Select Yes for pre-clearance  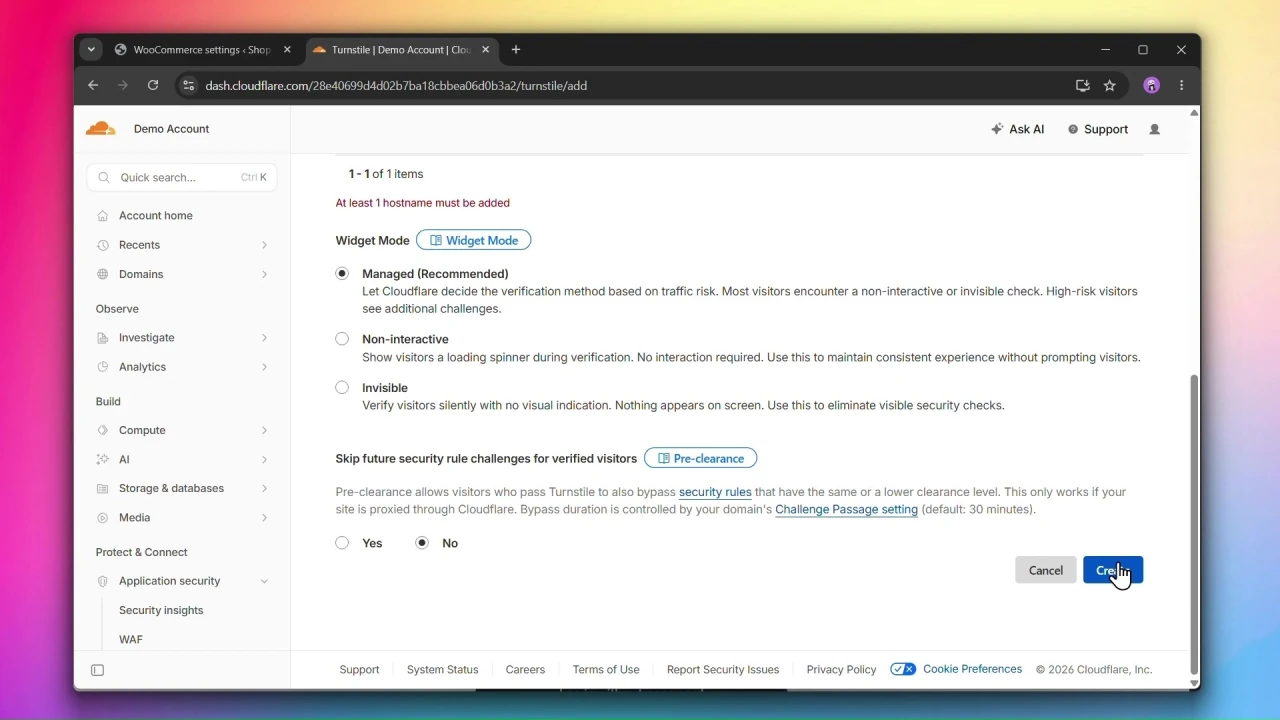[342, 543]
